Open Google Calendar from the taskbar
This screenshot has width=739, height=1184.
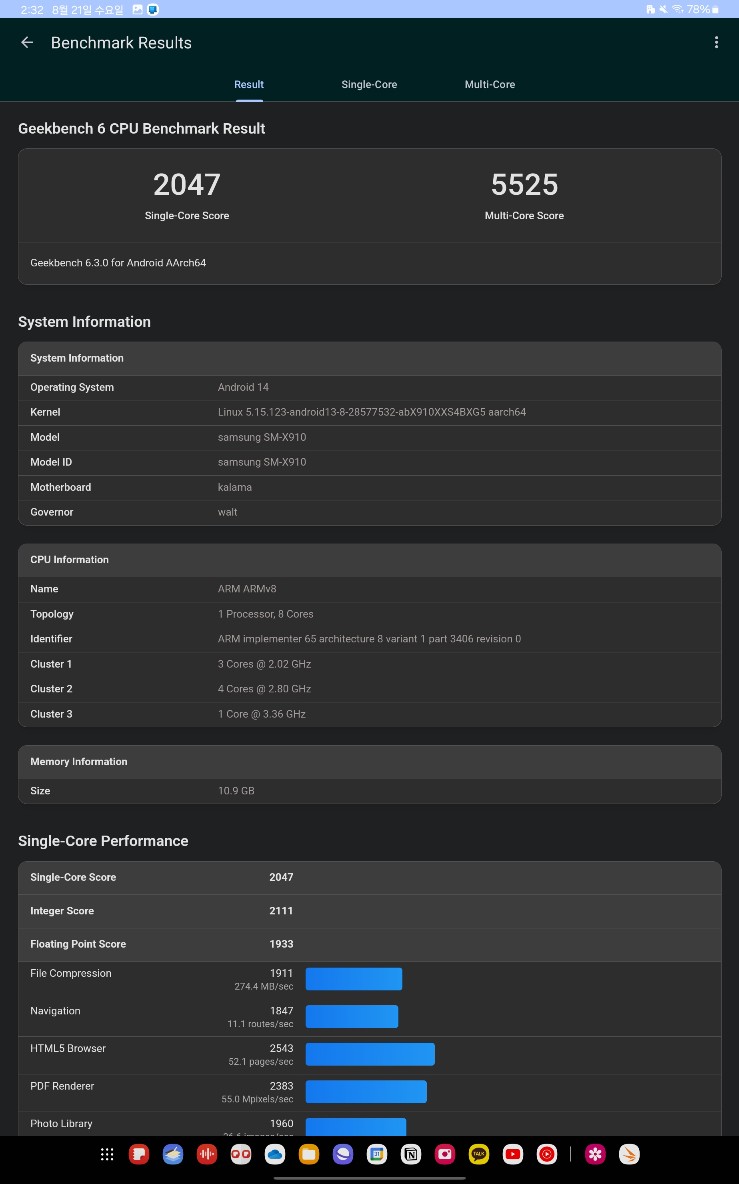tap(377, 1154)
